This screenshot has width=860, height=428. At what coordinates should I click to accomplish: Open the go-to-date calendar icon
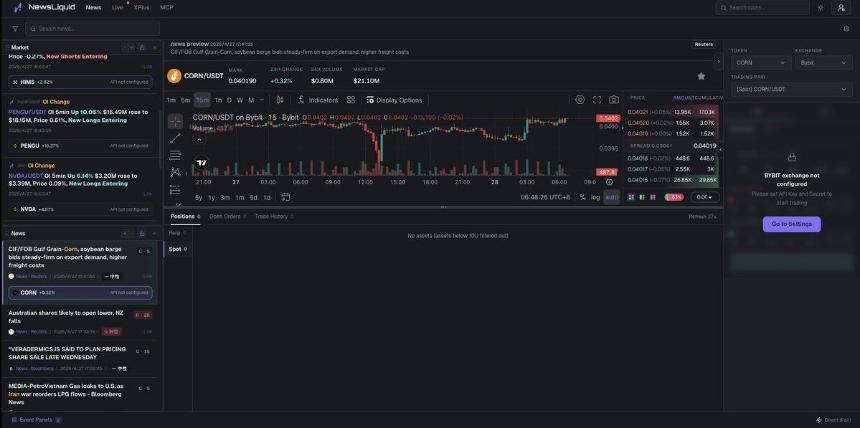coord(286,198)
